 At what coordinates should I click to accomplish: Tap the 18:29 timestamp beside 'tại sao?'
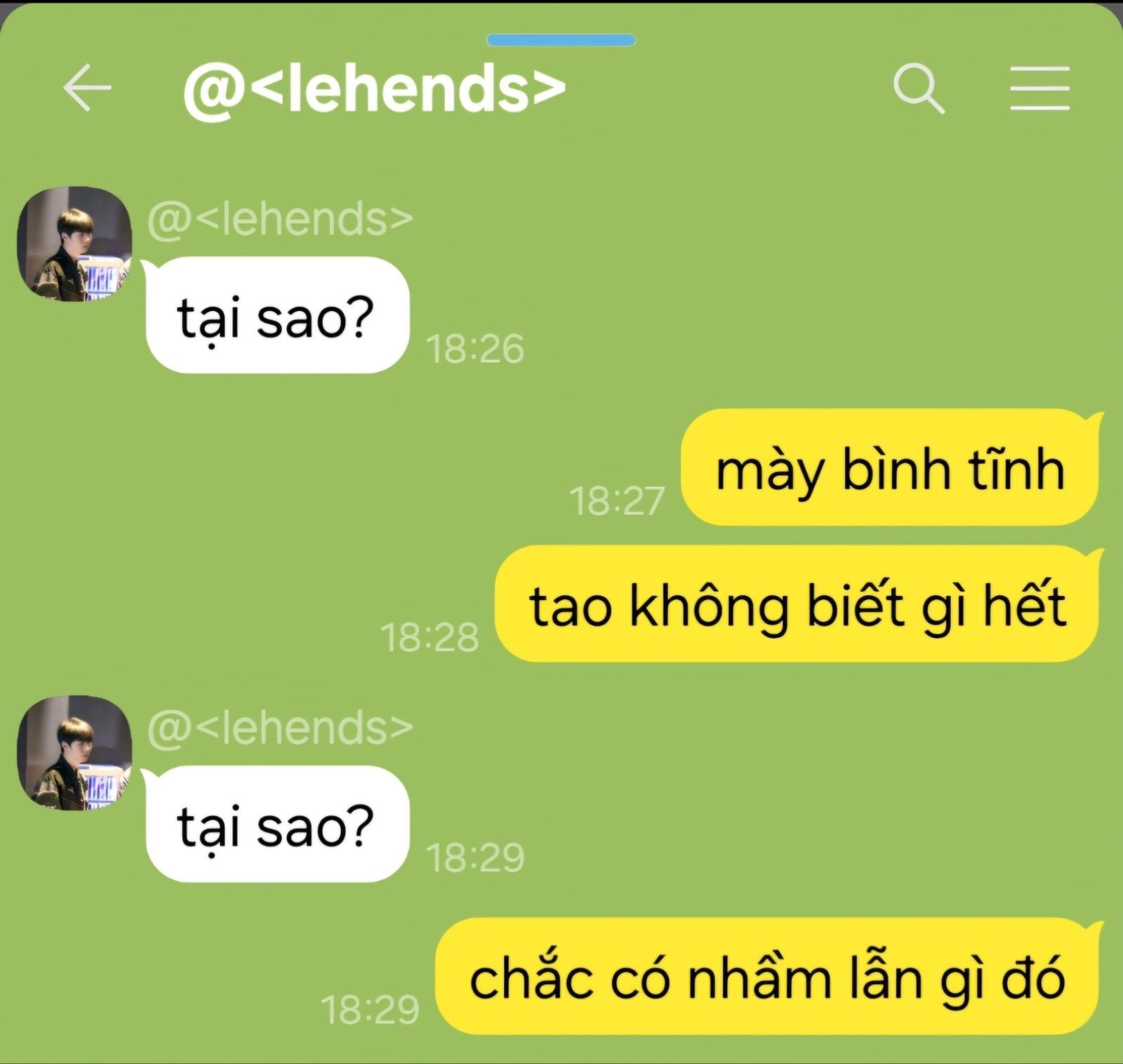475,858
